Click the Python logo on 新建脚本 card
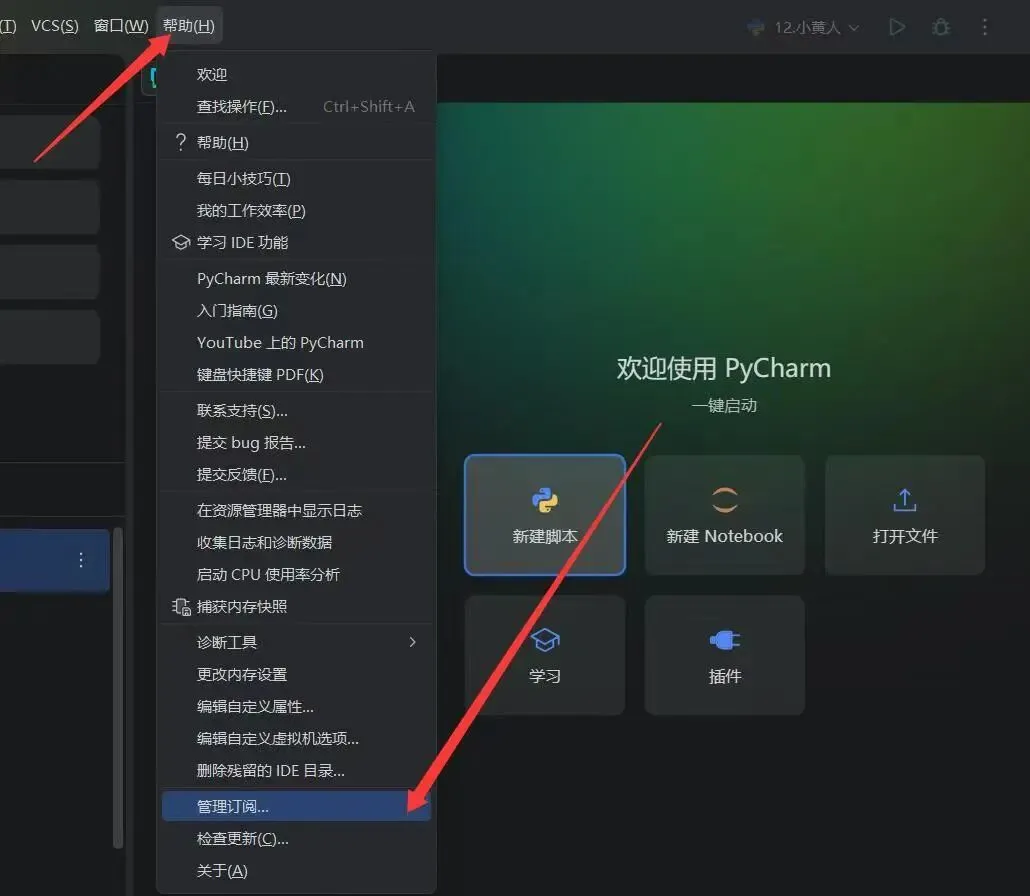This screenshot has height=896, width=1030. click(x=545, y=501)
